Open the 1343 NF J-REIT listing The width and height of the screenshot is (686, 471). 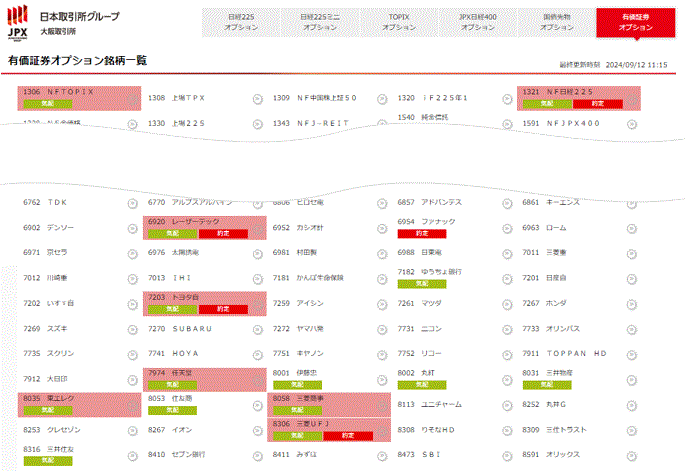pos(311,124)
